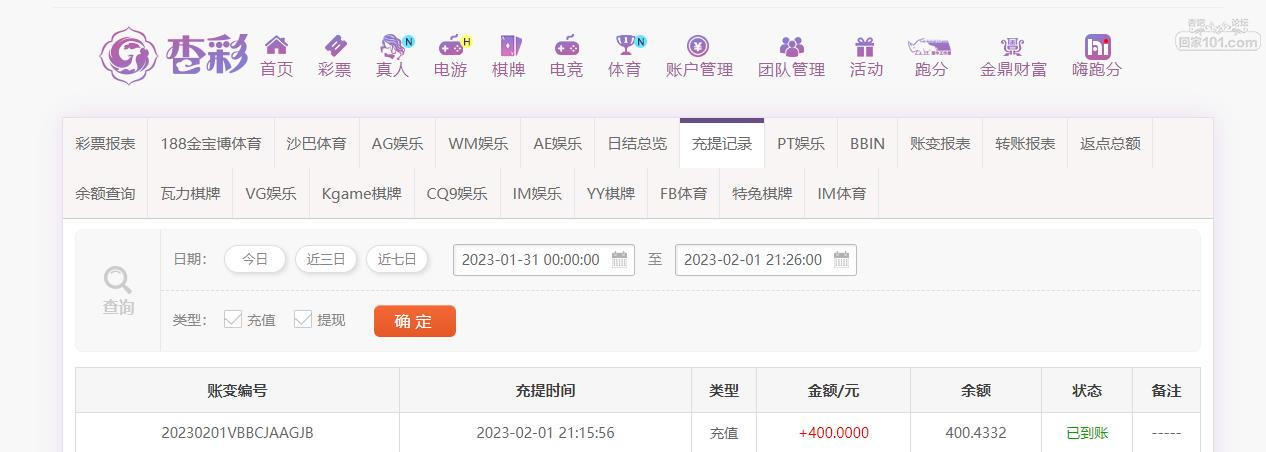
Task: Open start date calendar picker icon
Action: 620,260
